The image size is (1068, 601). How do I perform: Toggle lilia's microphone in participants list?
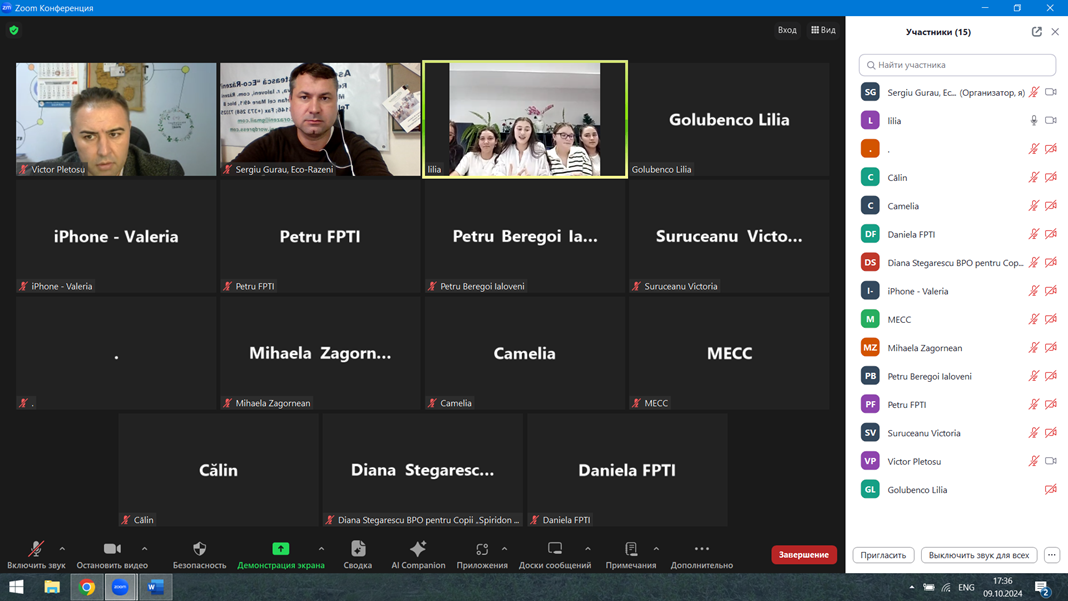coord(1034,120)
